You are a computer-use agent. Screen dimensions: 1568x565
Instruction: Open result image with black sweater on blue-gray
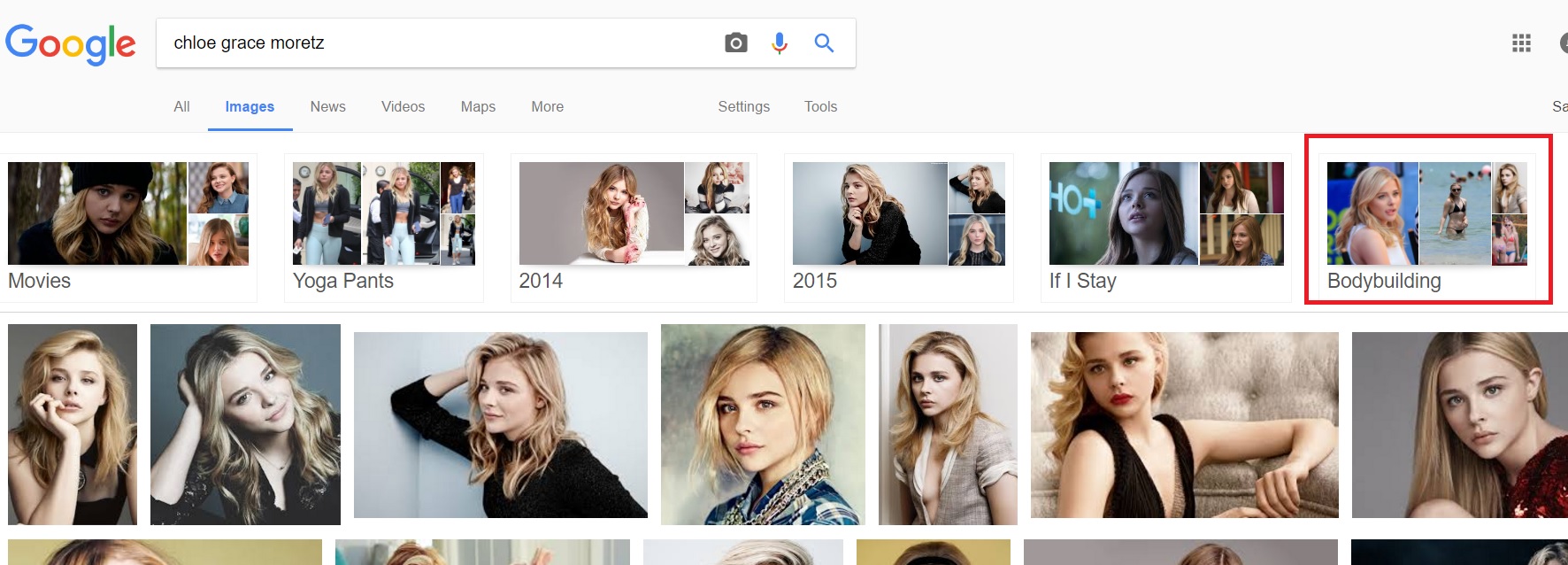501,425
